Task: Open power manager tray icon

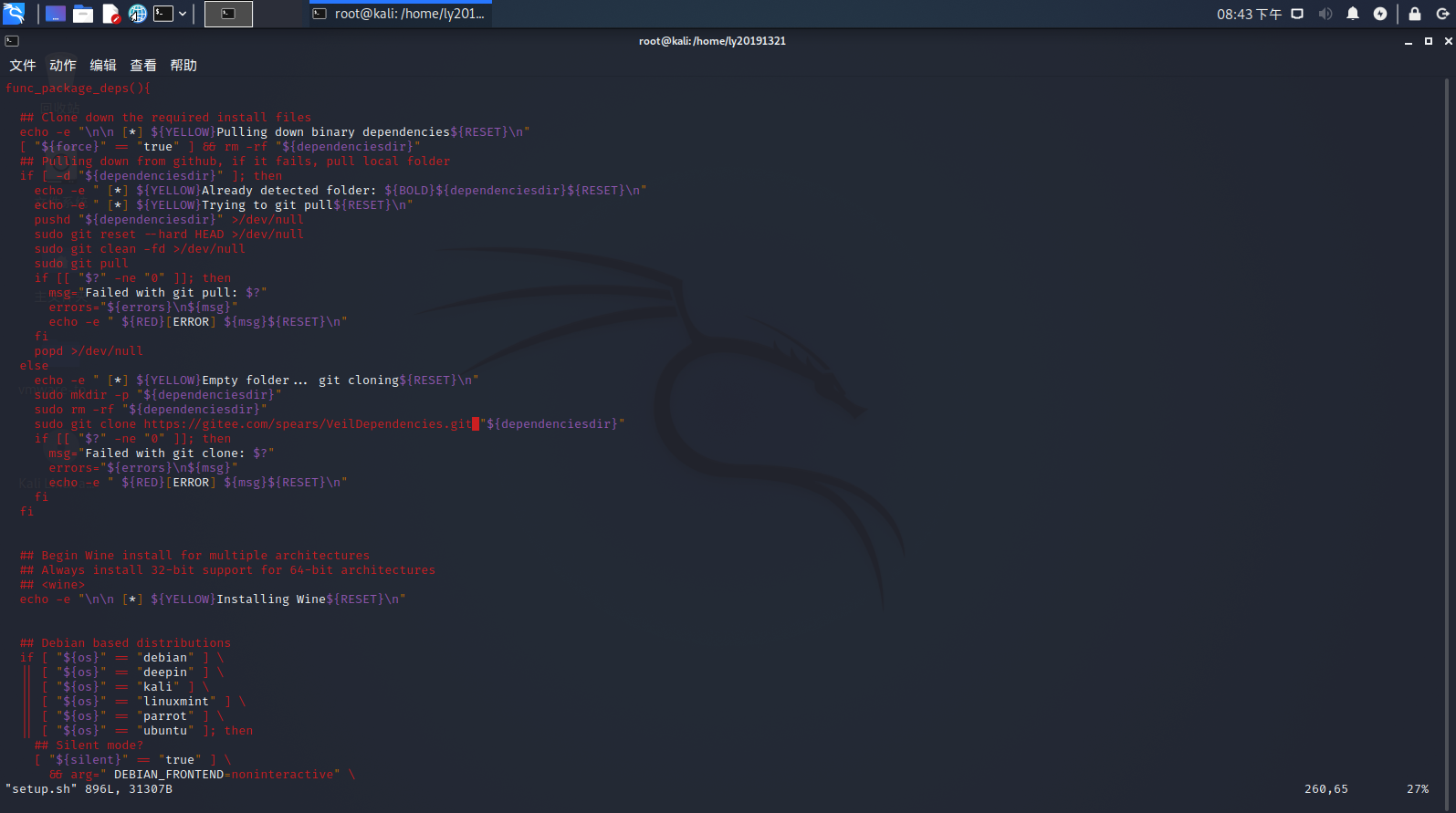Action: pos(1380,14)
